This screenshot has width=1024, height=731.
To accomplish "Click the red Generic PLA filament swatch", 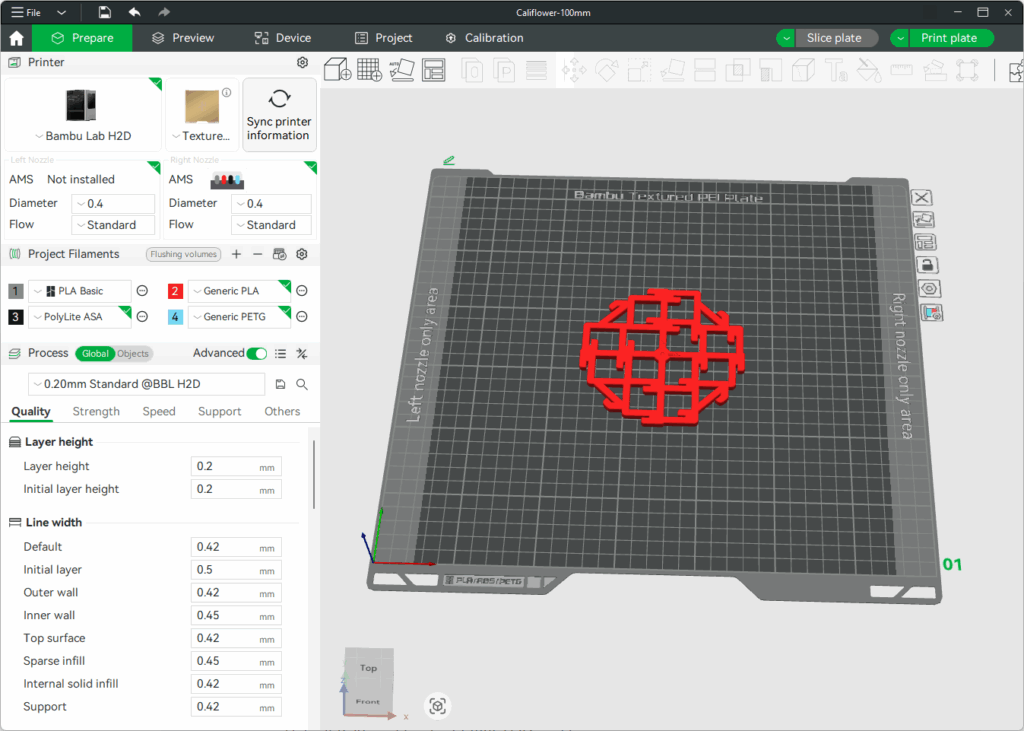I will click(175, 290).
